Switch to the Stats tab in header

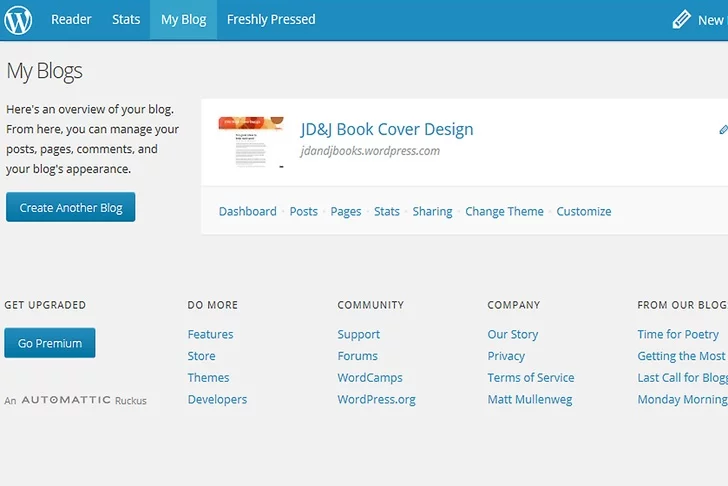point(126,19)
